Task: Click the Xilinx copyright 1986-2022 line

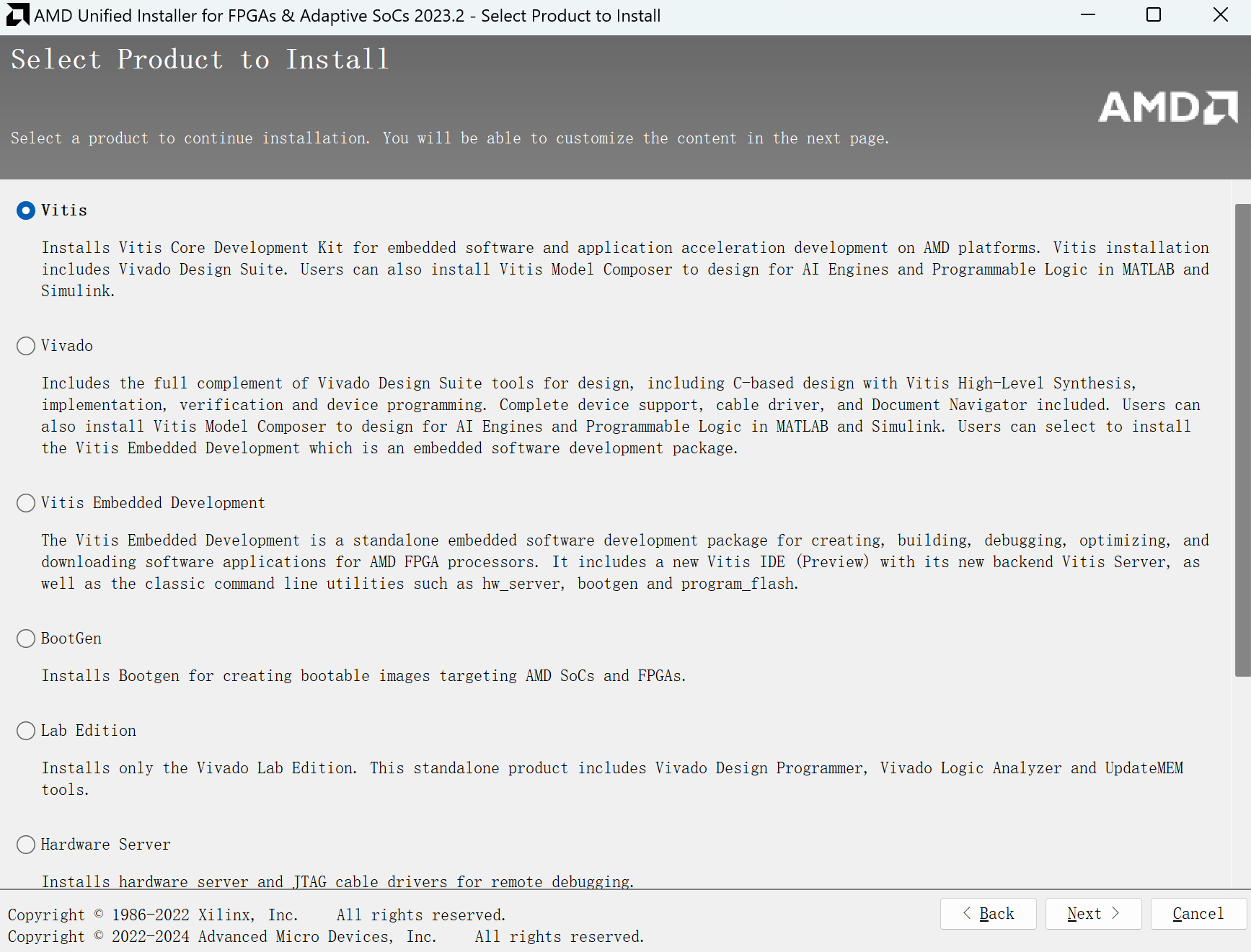Action: click(257, 915)
